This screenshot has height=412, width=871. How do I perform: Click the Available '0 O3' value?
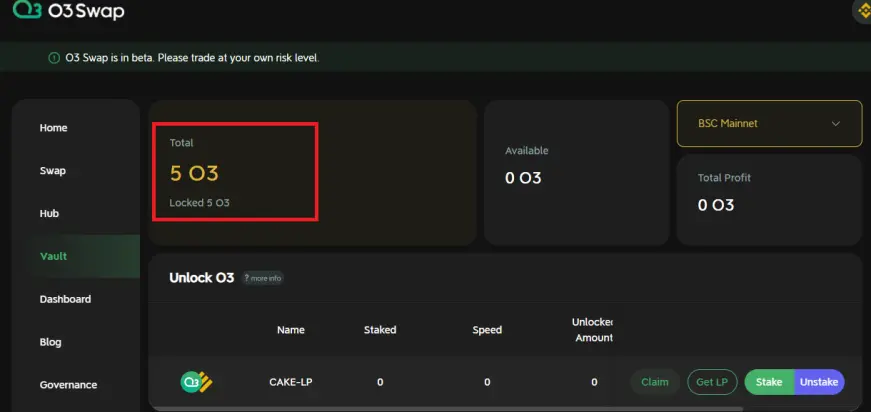(x=523, y=178)
